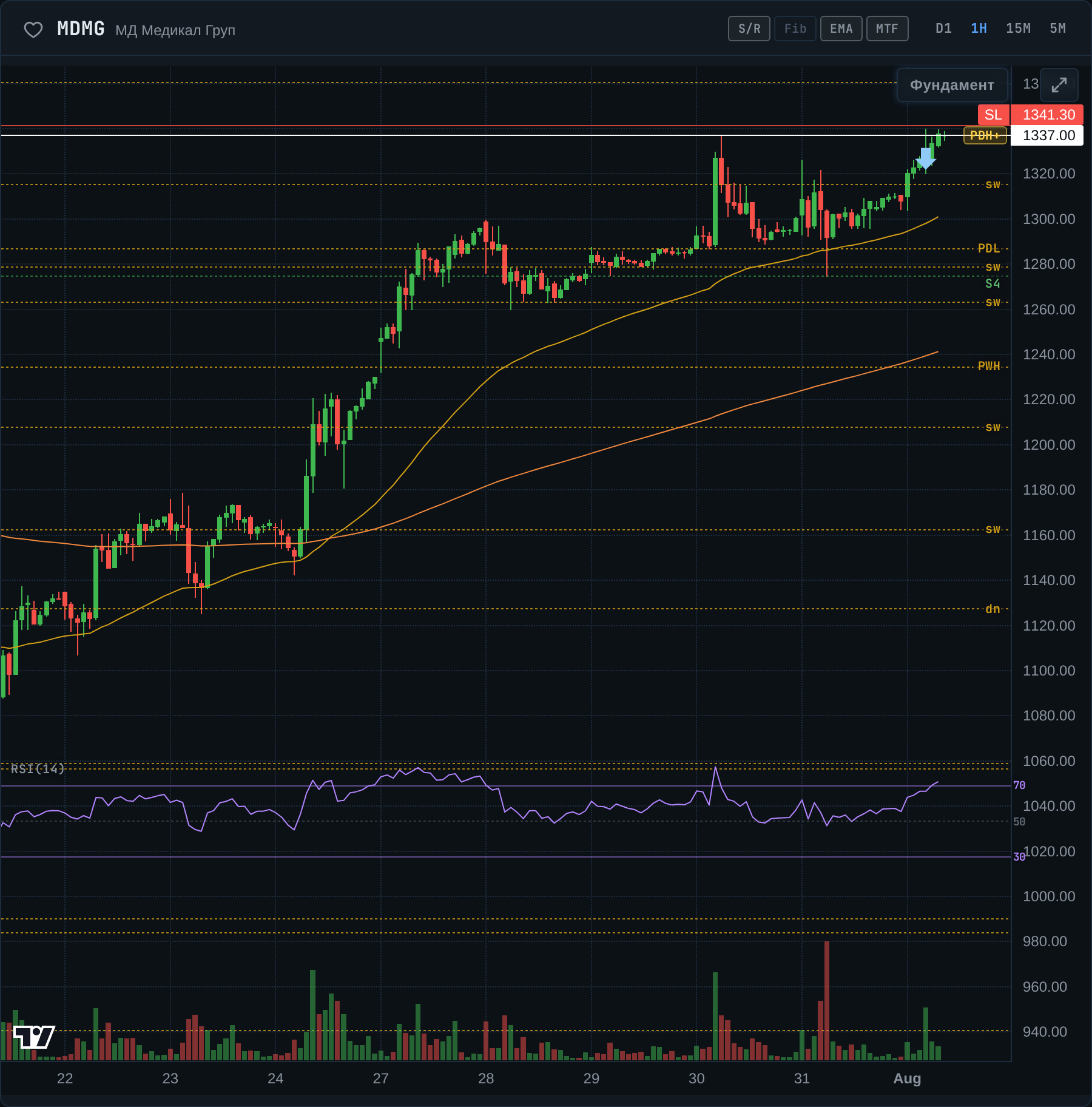Switch to the 5M timeframe

1058,29
